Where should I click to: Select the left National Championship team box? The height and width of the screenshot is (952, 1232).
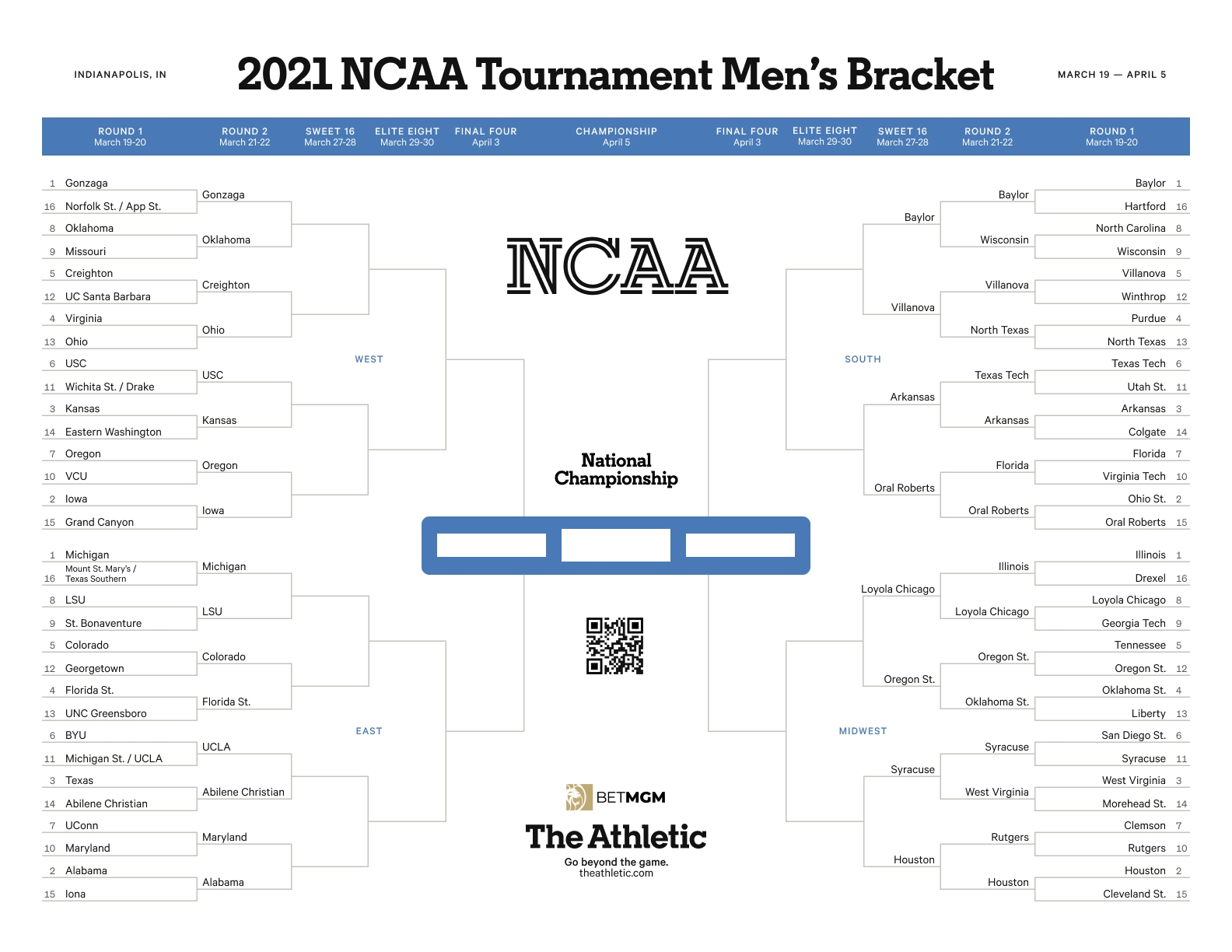[491, 545]
